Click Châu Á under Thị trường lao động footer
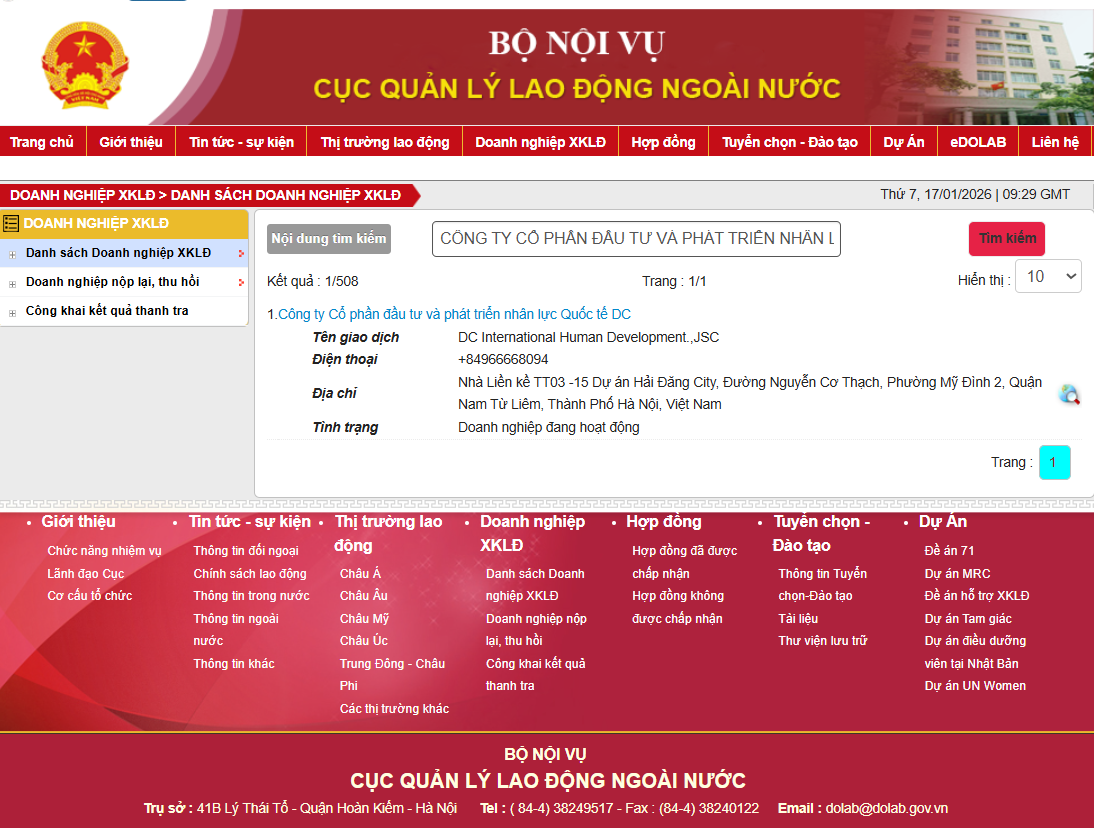1094x828 pixels. coord(360,574)
